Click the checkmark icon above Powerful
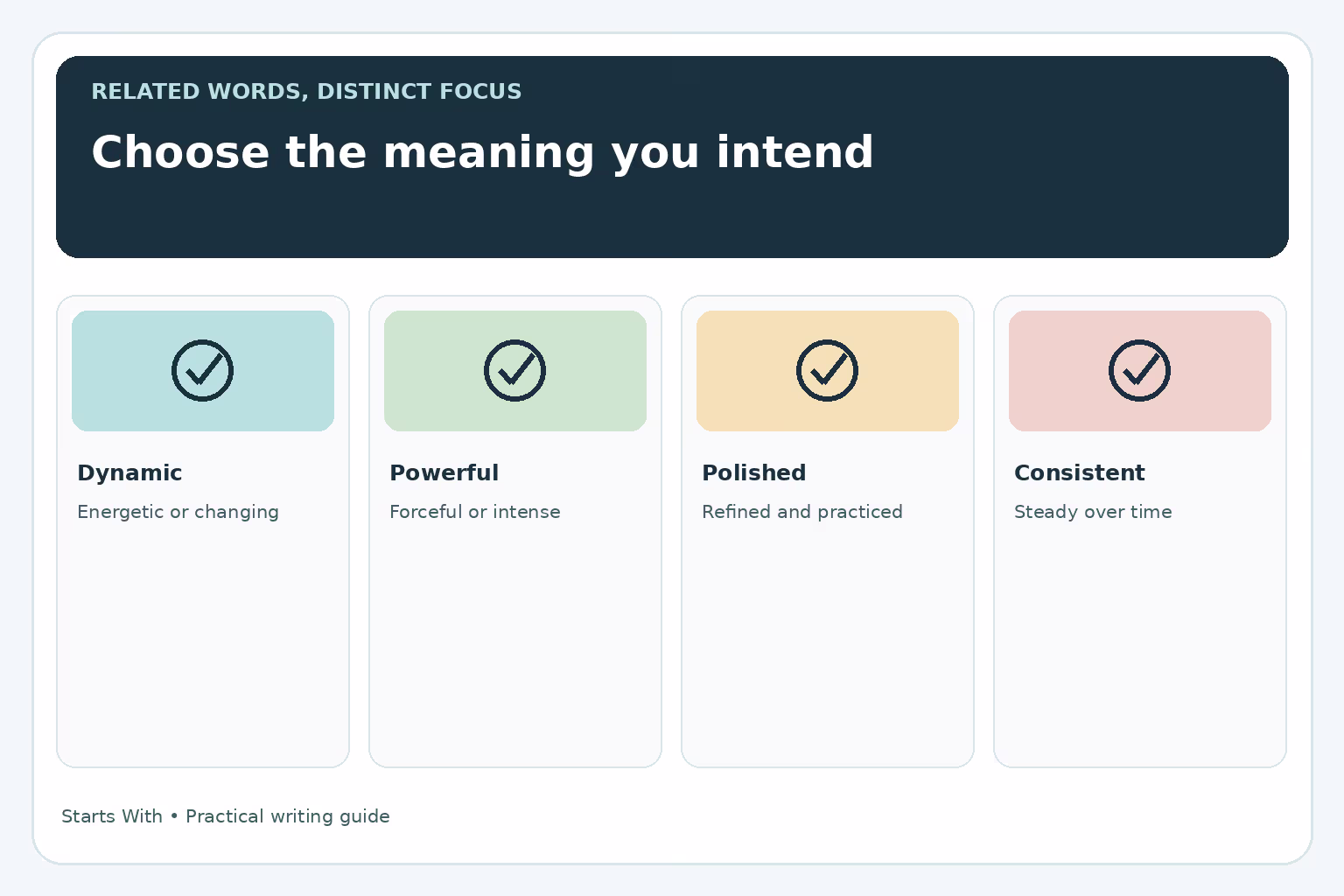Screen dimensions: 1344x896 pos(514,370)
